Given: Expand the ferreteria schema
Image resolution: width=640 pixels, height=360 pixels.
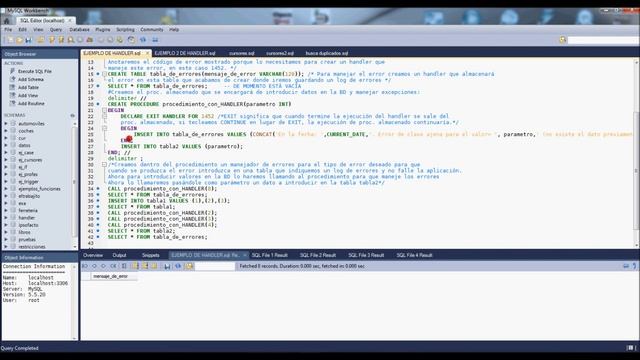Looking at the screenshot, I should click(x=6, y=211).
